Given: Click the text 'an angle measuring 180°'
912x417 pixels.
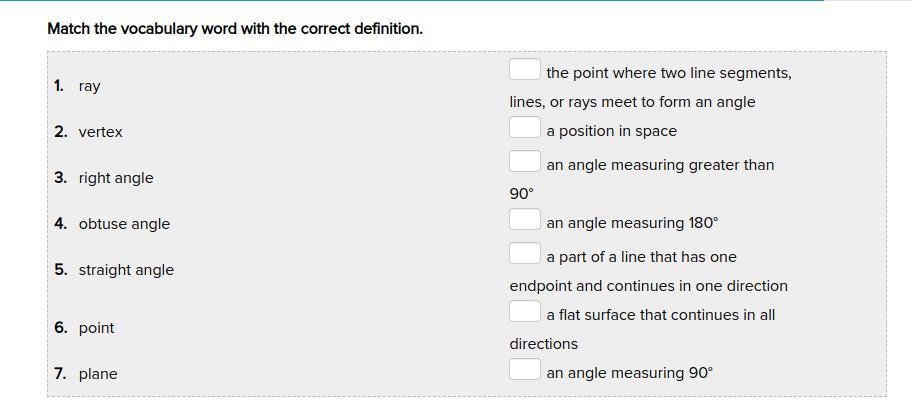Looking at the screenshot, I should click(x=632, y=223).
